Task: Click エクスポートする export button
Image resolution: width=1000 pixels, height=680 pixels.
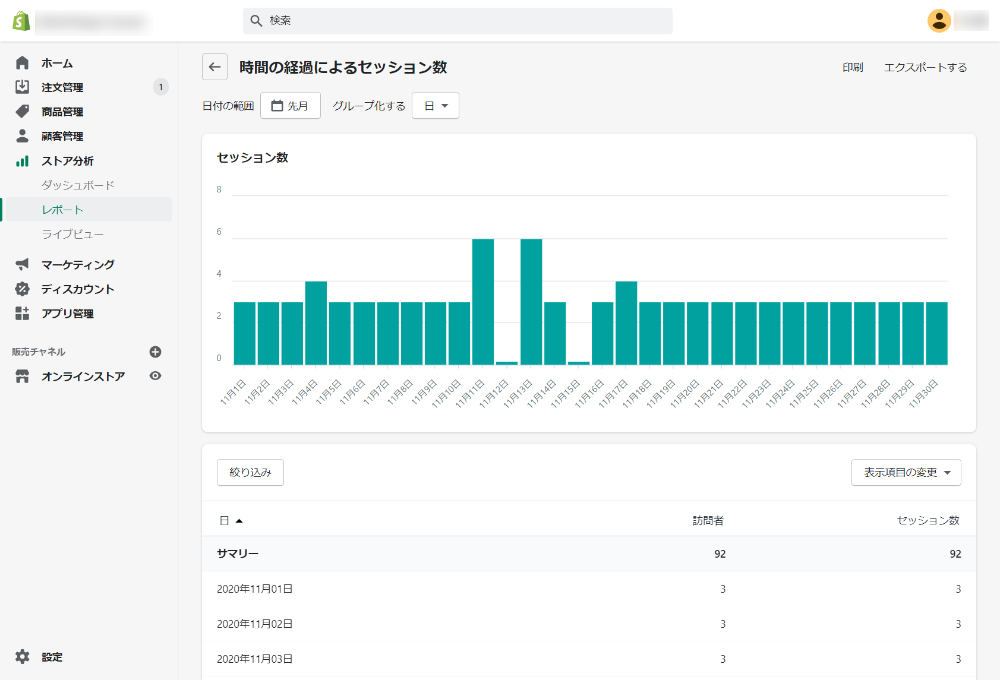Action: click(925, 67)
